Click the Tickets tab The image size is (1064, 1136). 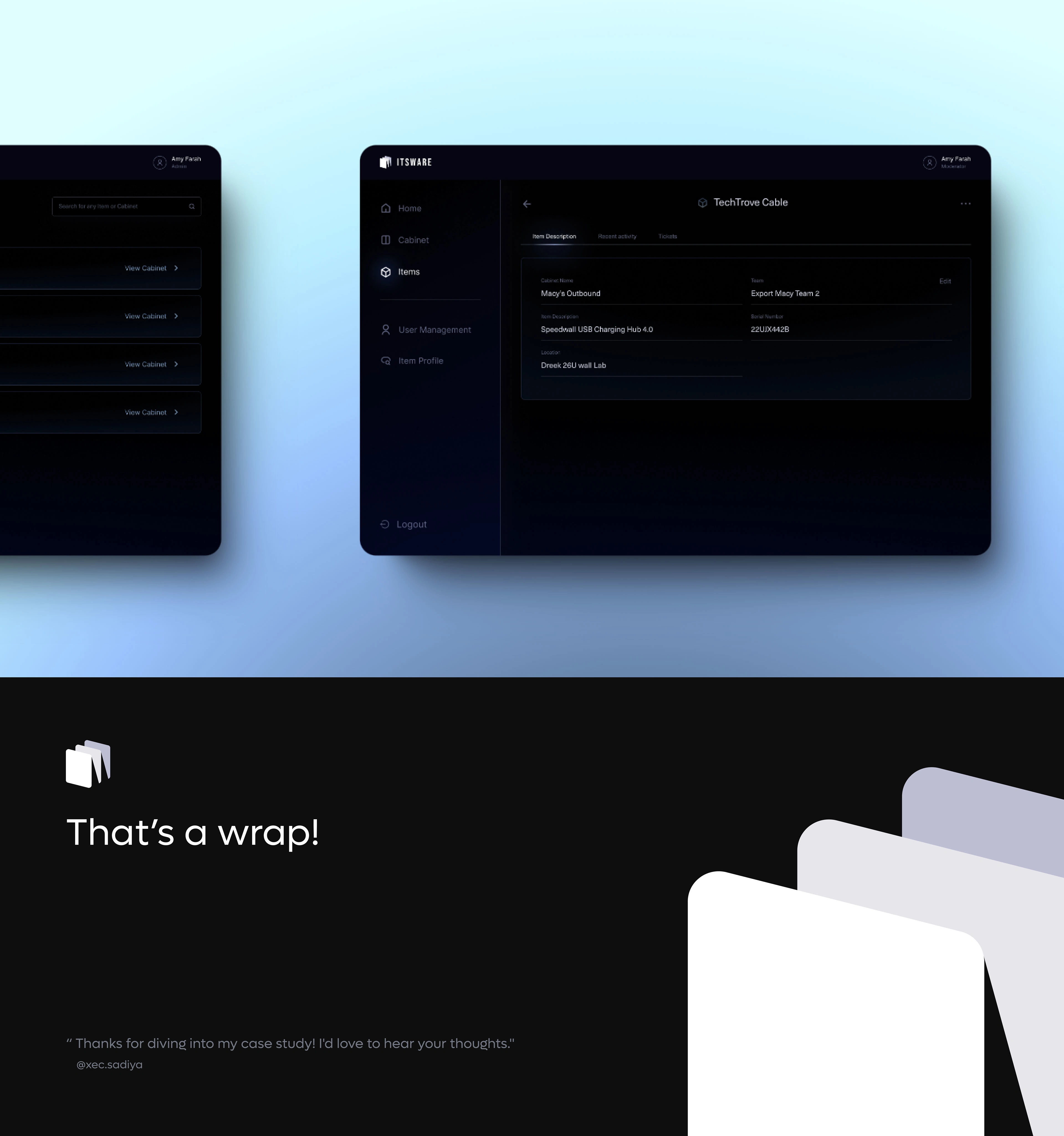668,236
